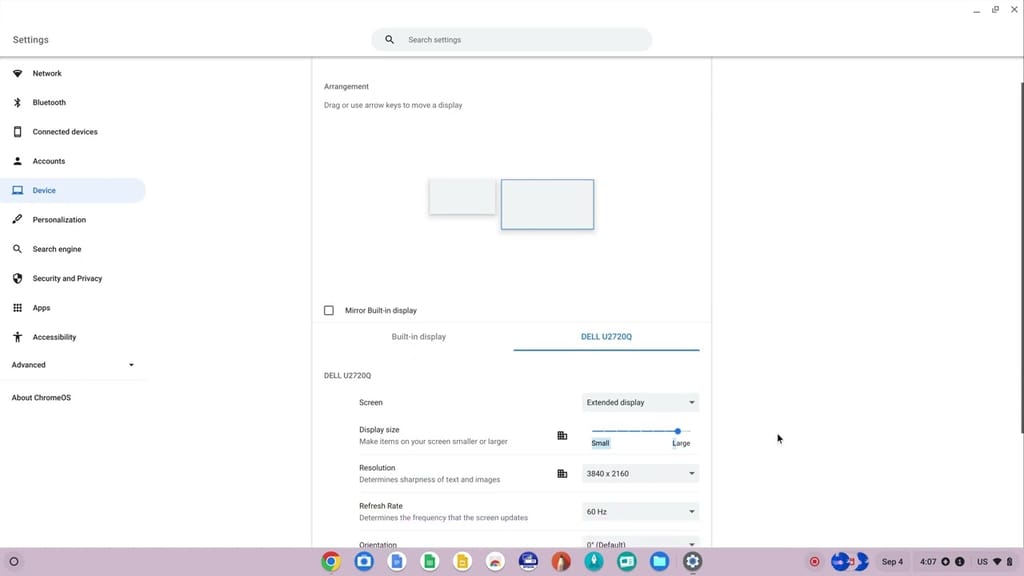
Task: Open Google Sheets from the shelf
Action: tap(430, 562)
